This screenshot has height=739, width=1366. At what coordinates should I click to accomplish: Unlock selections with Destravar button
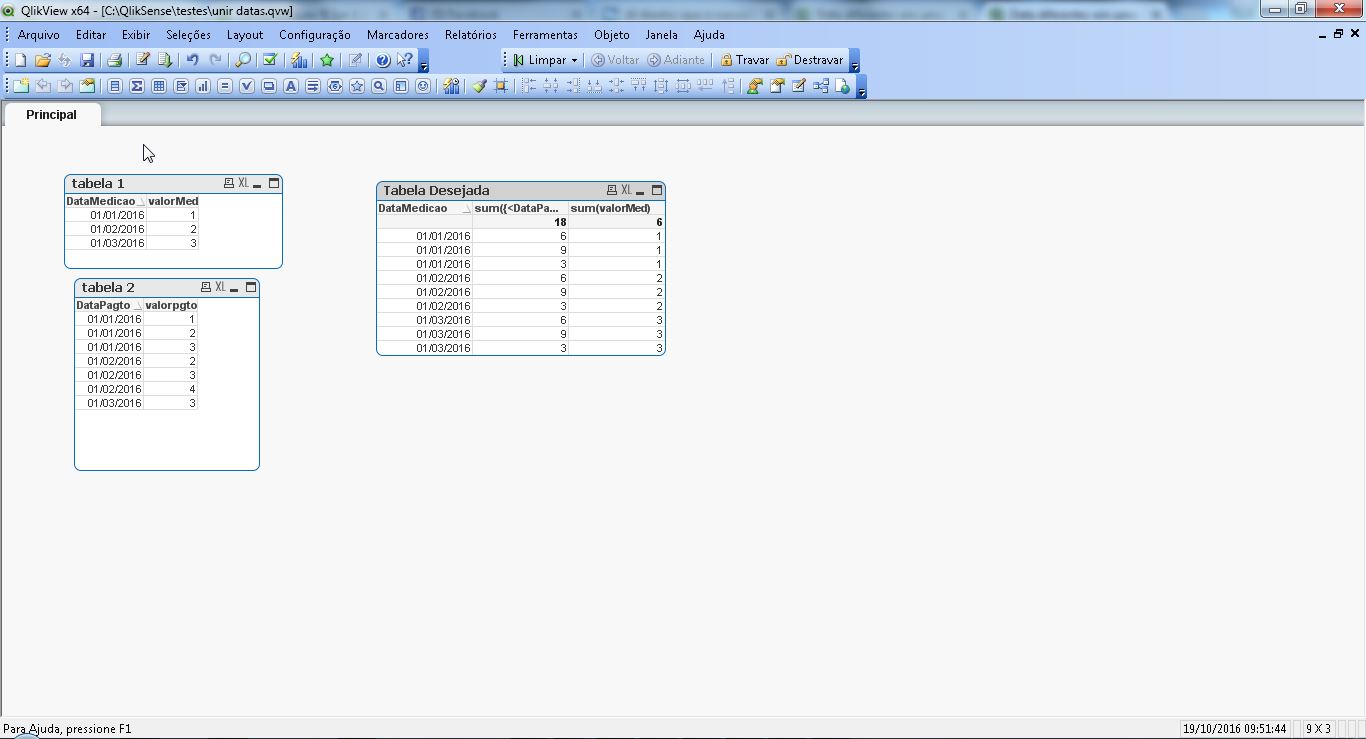(x=809, y=60)
